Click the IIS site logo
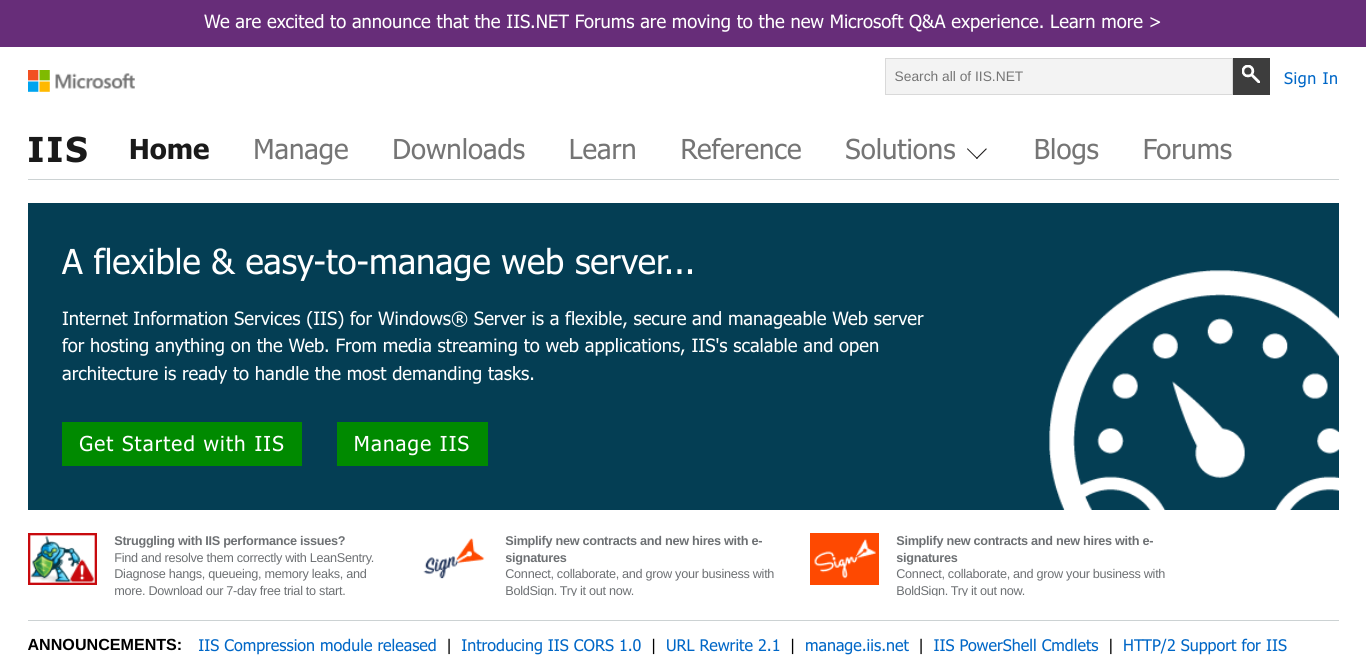 click(58, 150)
